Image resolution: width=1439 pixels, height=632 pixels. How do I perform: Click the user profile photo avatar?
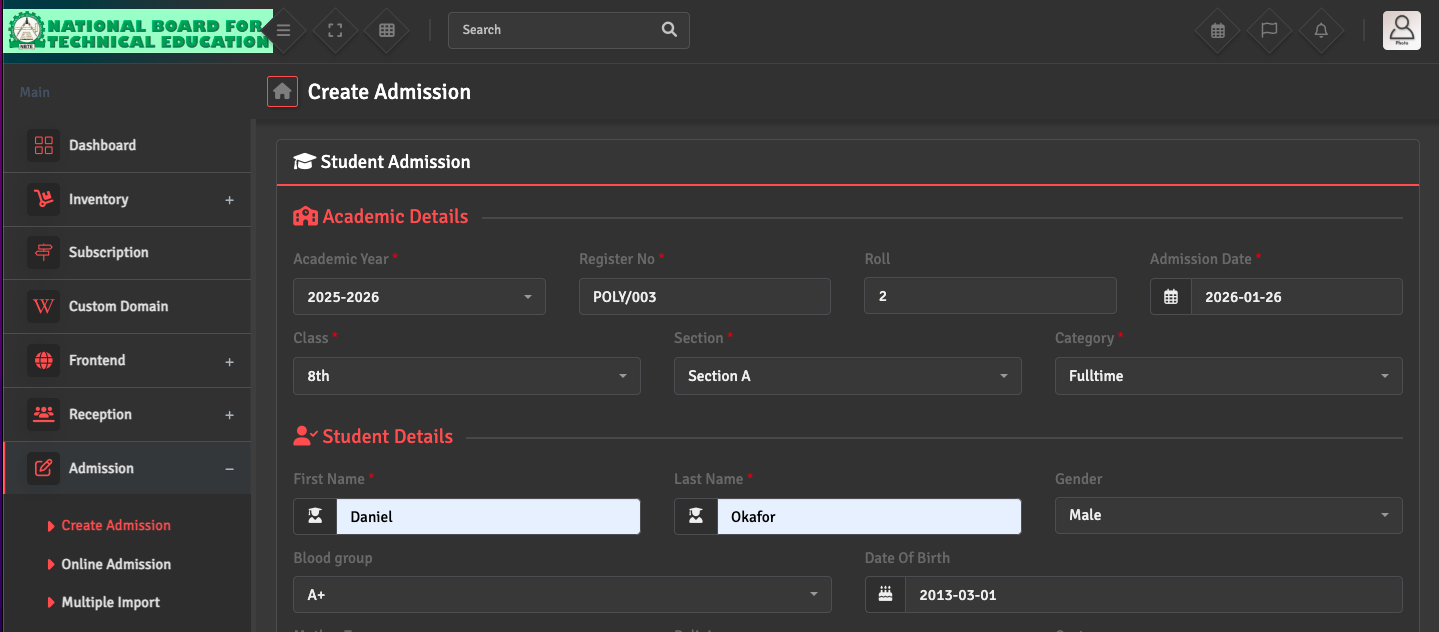tap(1401, 30)
